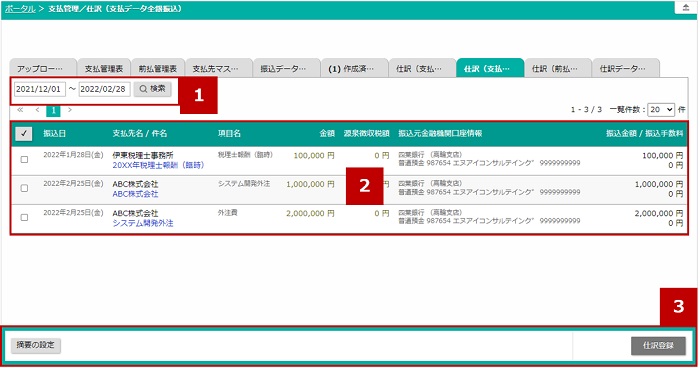Open the 20XX年税理士報酬（臨時） link
This screenshot has height=368, width=700.
pyautogui.click(x=158, y=165)
